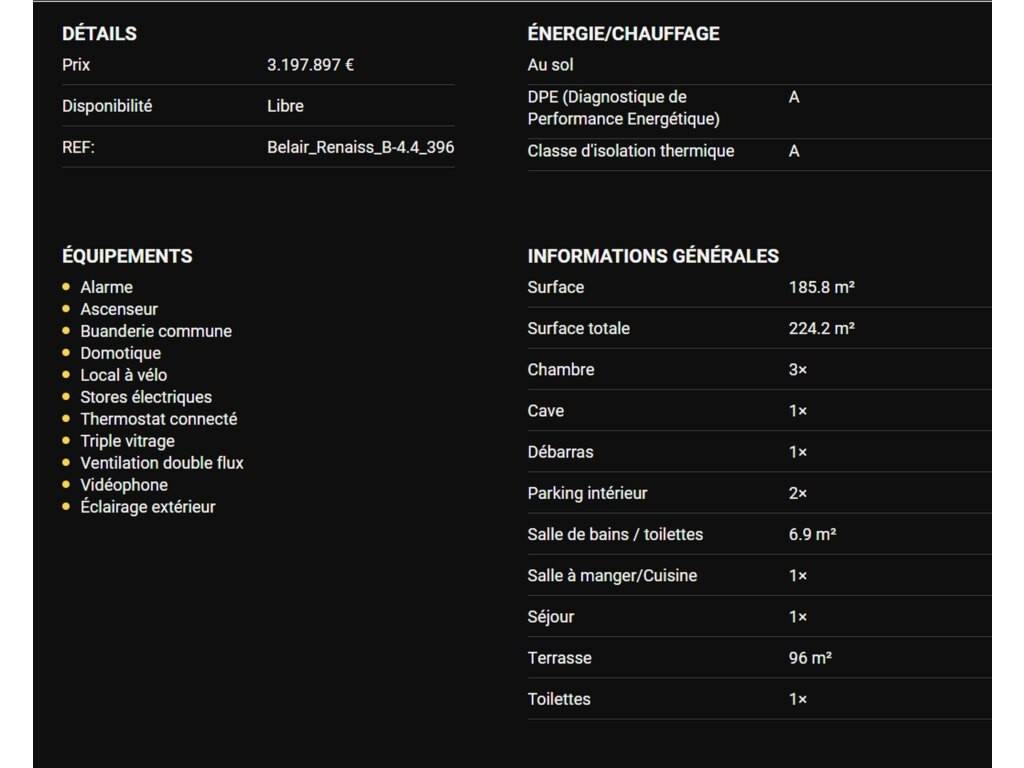Click the Terrasse value 96 m²

pyautogui.click(x=810, y=658)
